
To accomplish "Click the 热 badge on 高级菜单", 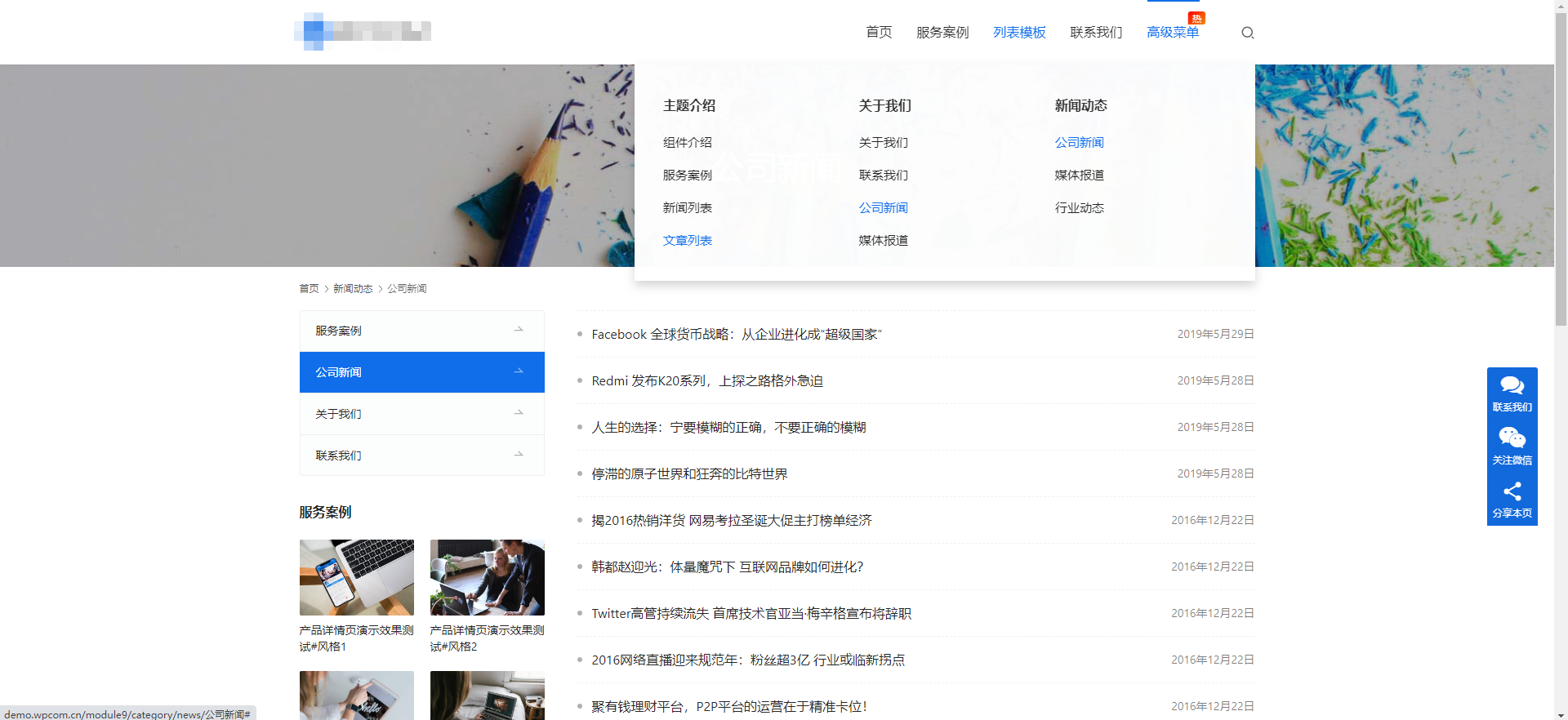I will [x=1196, y=18].
